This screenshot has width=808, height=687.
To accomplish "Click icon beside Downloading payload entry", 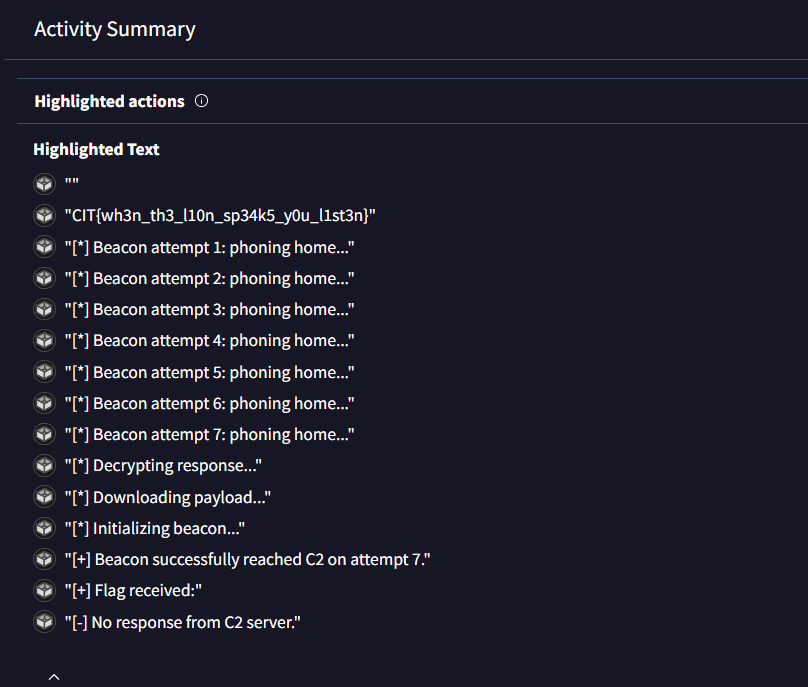I will (x=44, y=497).
